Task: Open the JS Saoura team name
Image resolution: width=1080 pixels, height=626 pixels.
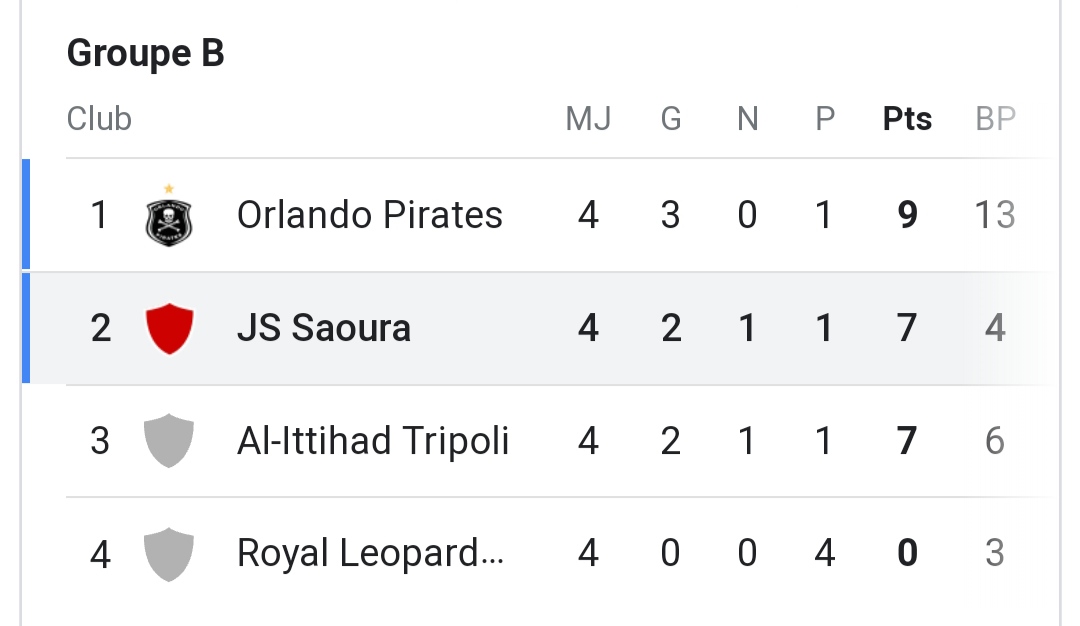Action: (x=323, y=328)
